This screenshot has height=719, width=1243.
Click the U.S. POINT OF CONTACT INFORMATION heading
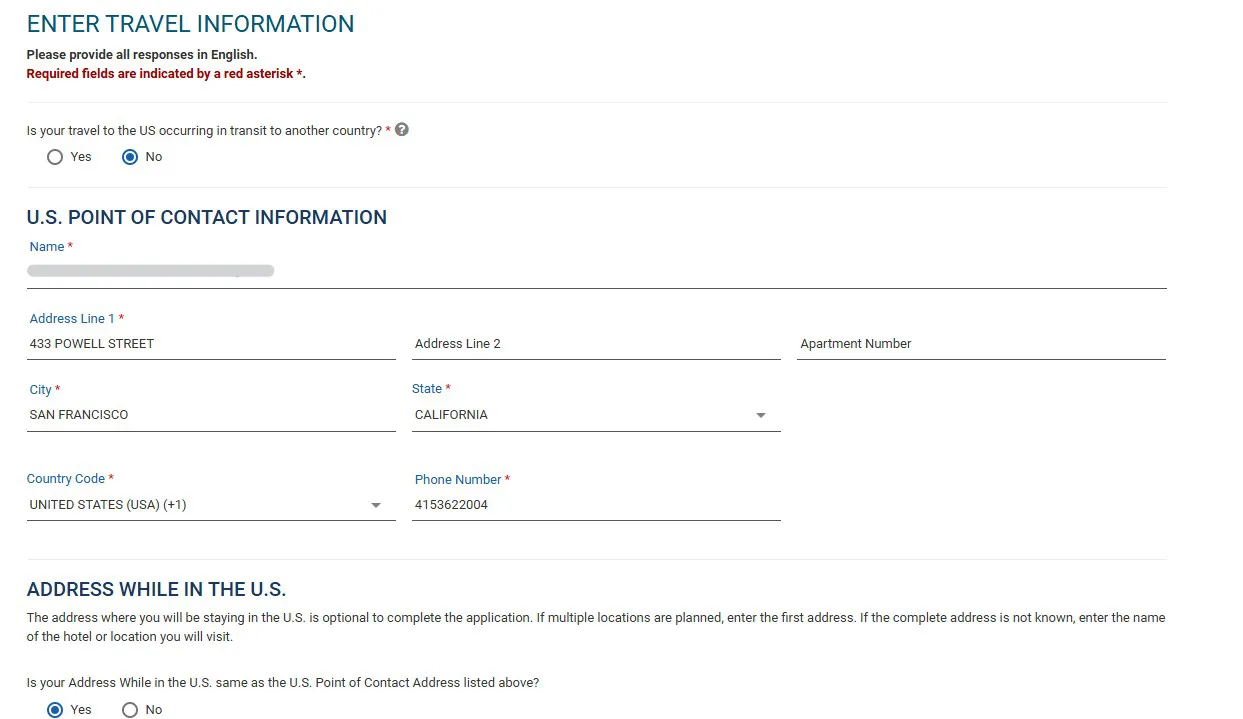206,217
